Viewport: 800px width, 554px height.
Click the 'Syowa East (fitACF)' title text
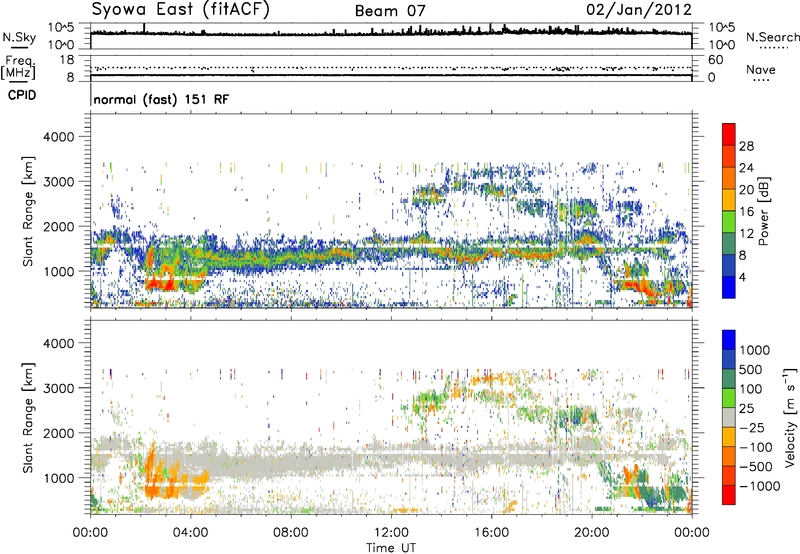tap(180, 9)
